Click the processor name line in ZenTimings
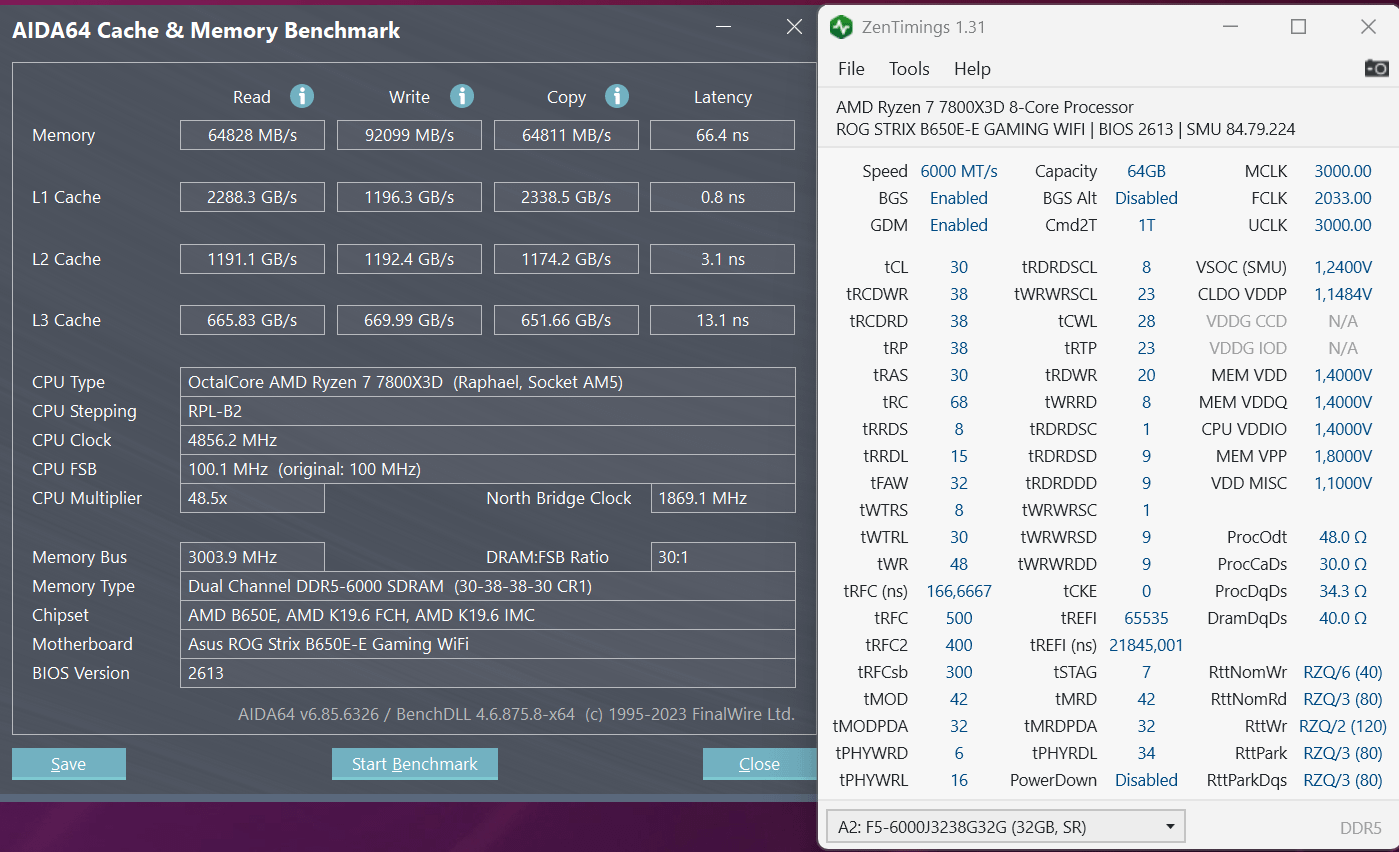Screen dimensions: 1399x852 (x=985, y=107)
